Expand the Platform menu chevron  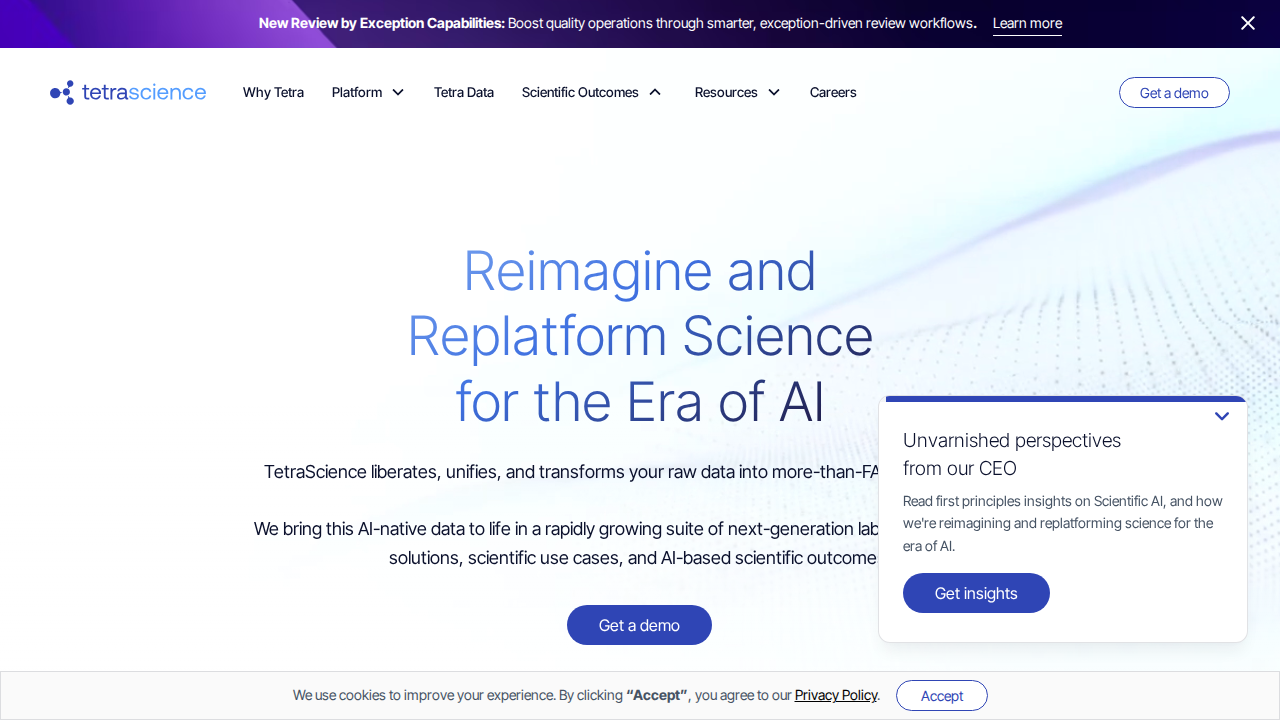tap(398, 93)
